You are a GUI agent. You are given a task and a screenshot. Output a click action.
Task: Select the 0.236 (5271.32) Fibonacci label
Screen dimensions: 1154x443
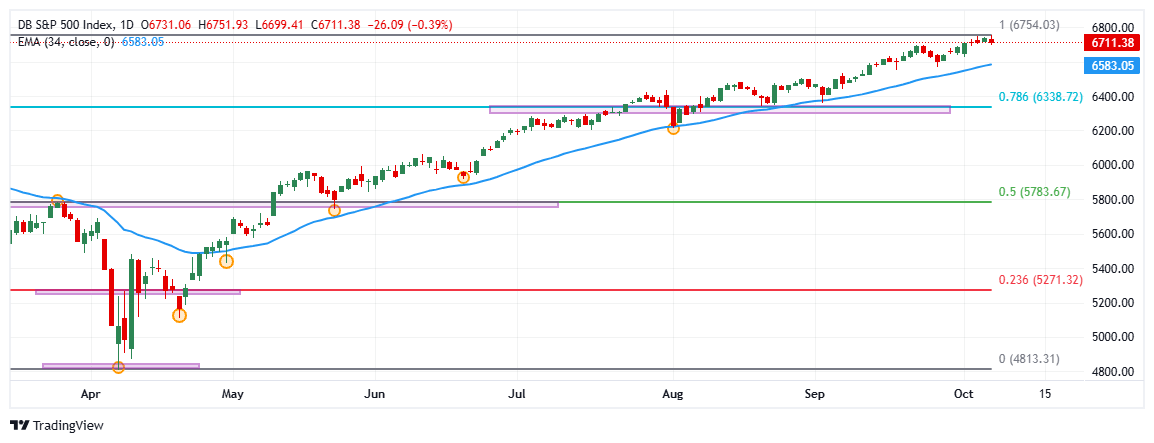point(1040,280)
